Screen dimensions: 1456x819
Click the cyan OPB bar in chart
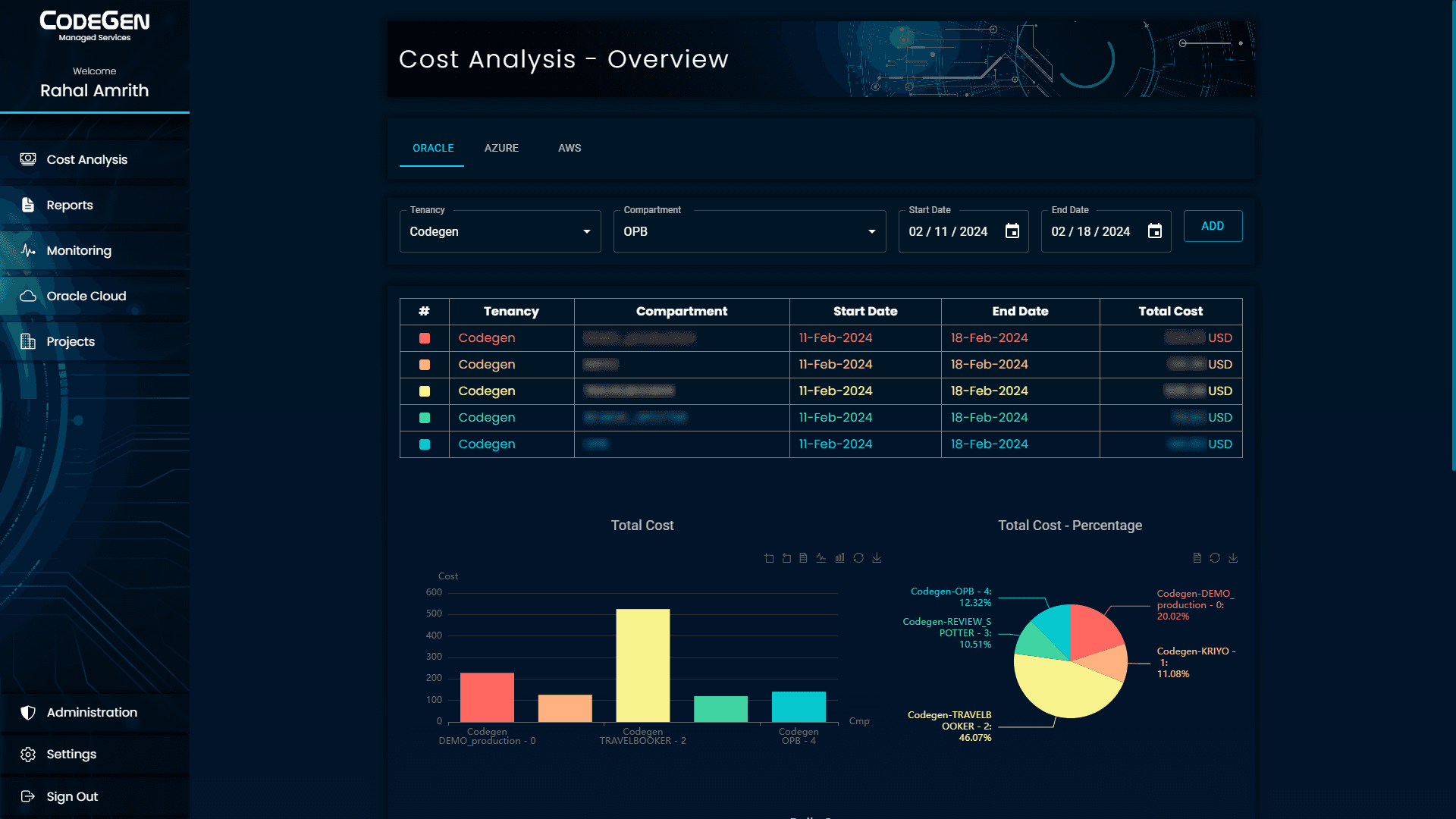799,707
